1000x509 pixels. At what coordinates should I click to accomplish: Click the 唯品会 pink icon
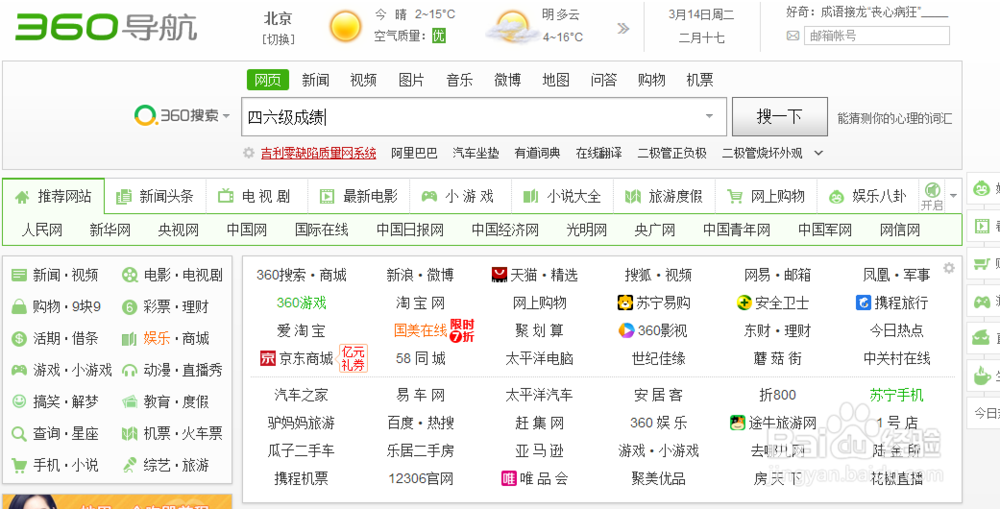(x=509, y=478)
